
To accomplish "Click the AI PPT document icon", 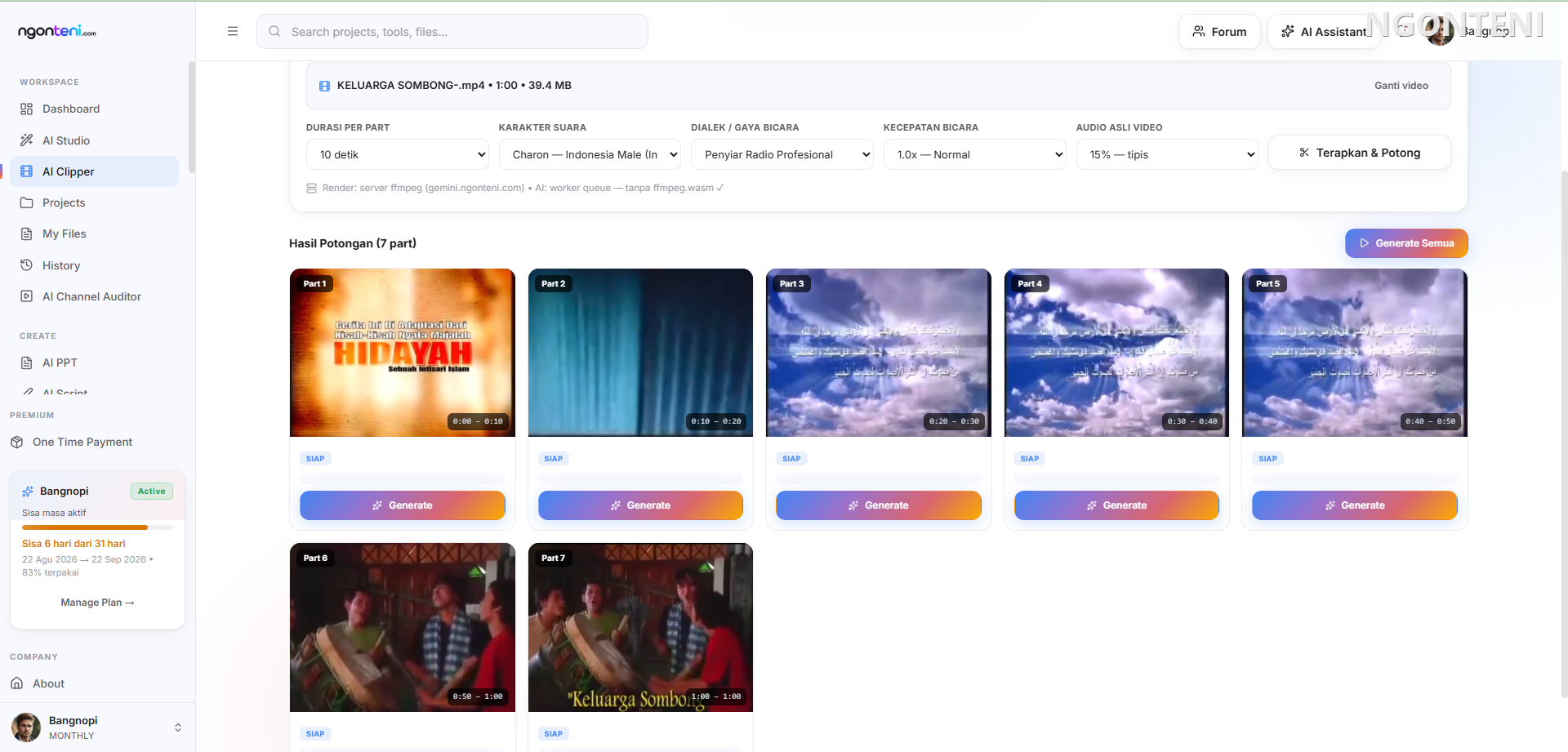I will click(27, 363).
